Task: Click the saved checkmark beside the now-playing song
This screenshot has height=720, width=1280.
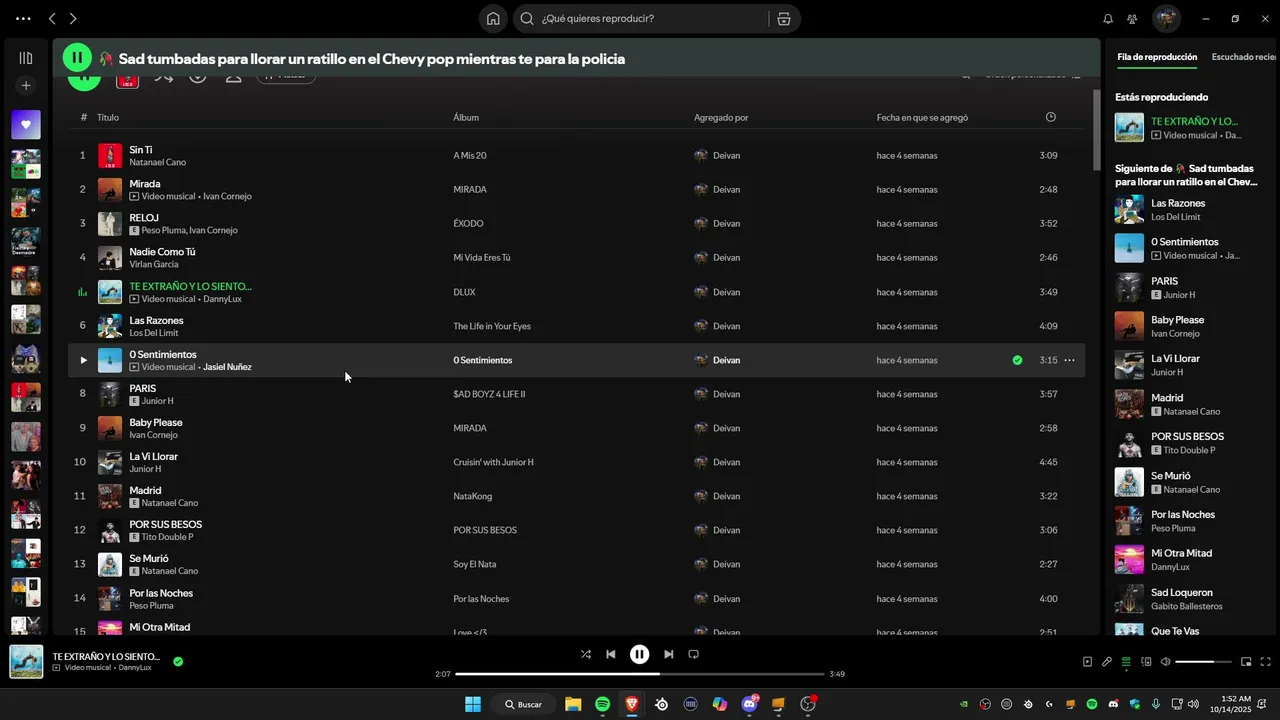Action: click(x=178, y=661)
